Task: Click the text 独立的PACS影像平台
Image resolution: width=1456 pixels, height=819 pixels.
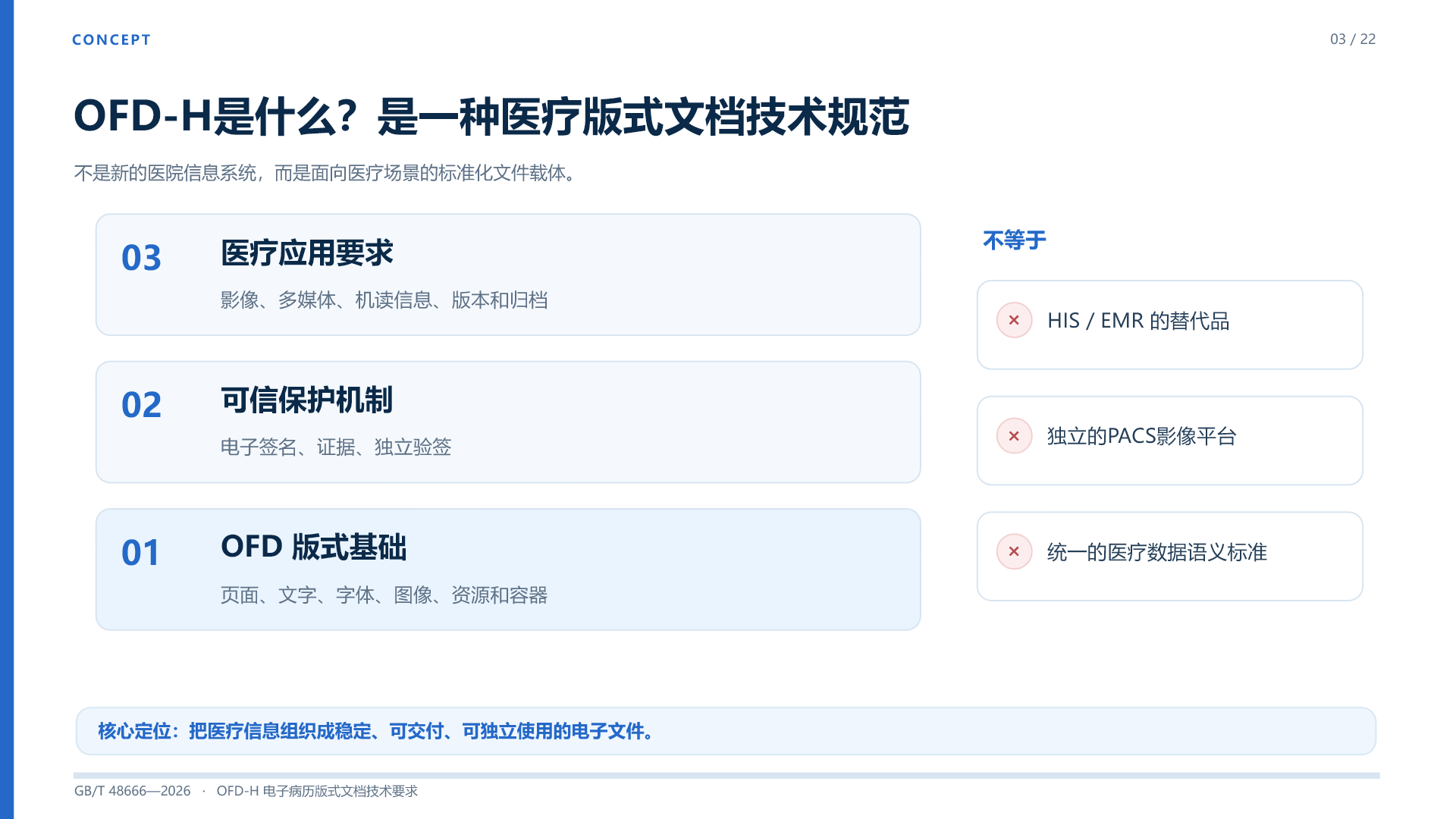Action: point(1142,437)
